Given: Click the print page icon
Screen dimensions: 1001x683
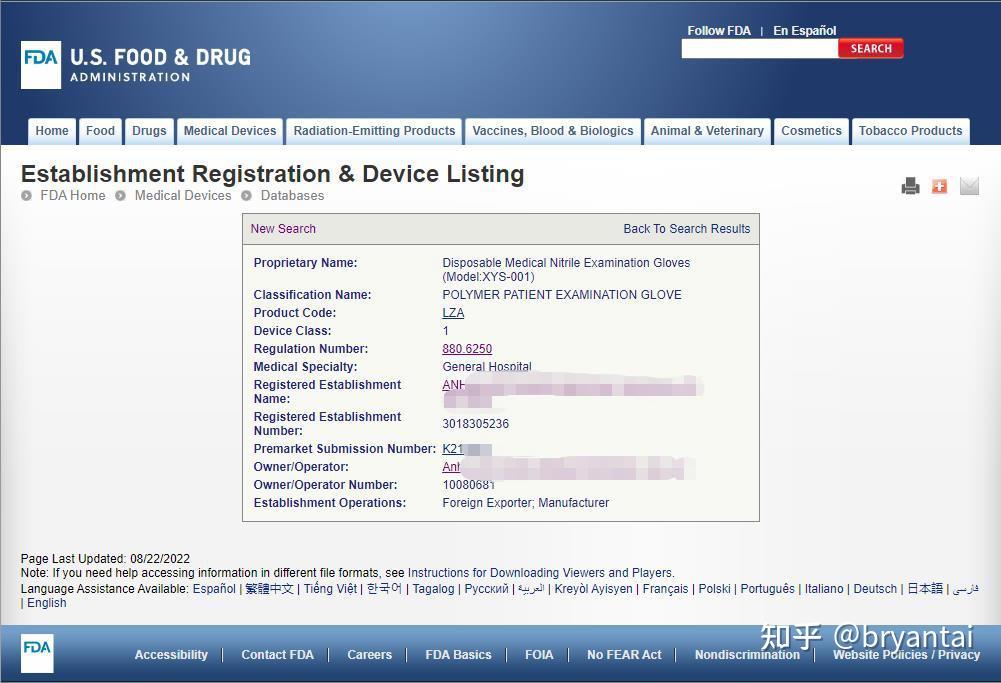Looking at the screenshot, I should (x=910, y=186).
